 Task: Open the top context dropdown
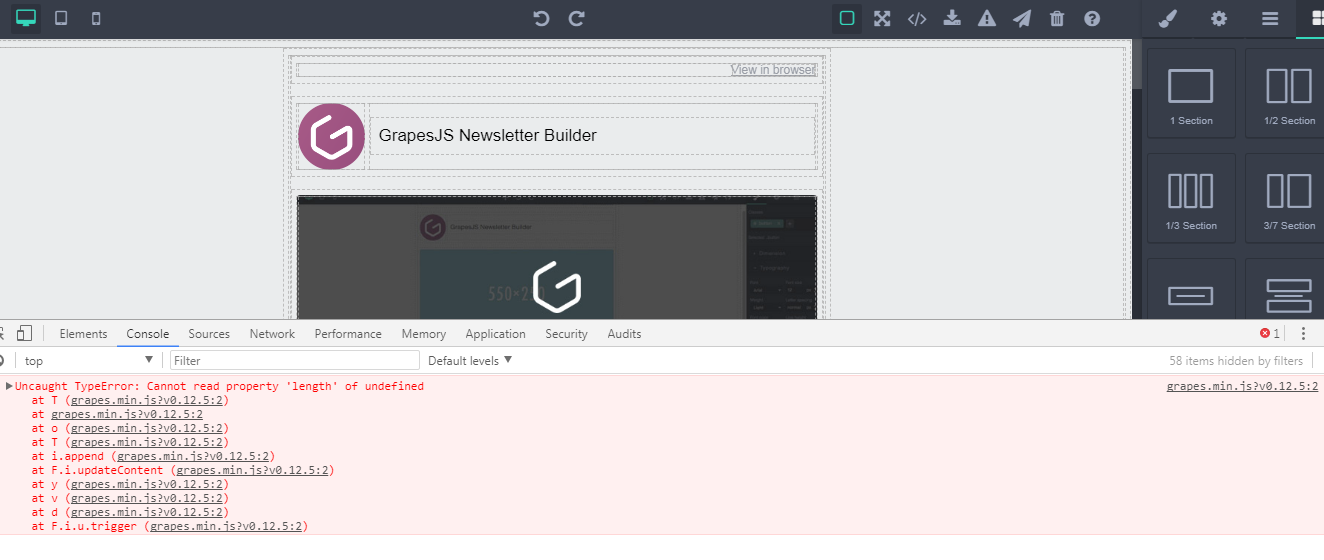point(88,360)
